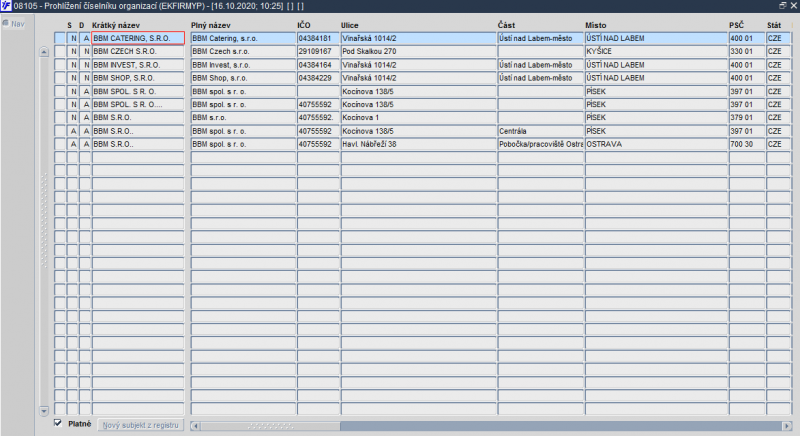Click the vertical scroll up arrow
Screen dimensions: 800x436
point(44,52)
